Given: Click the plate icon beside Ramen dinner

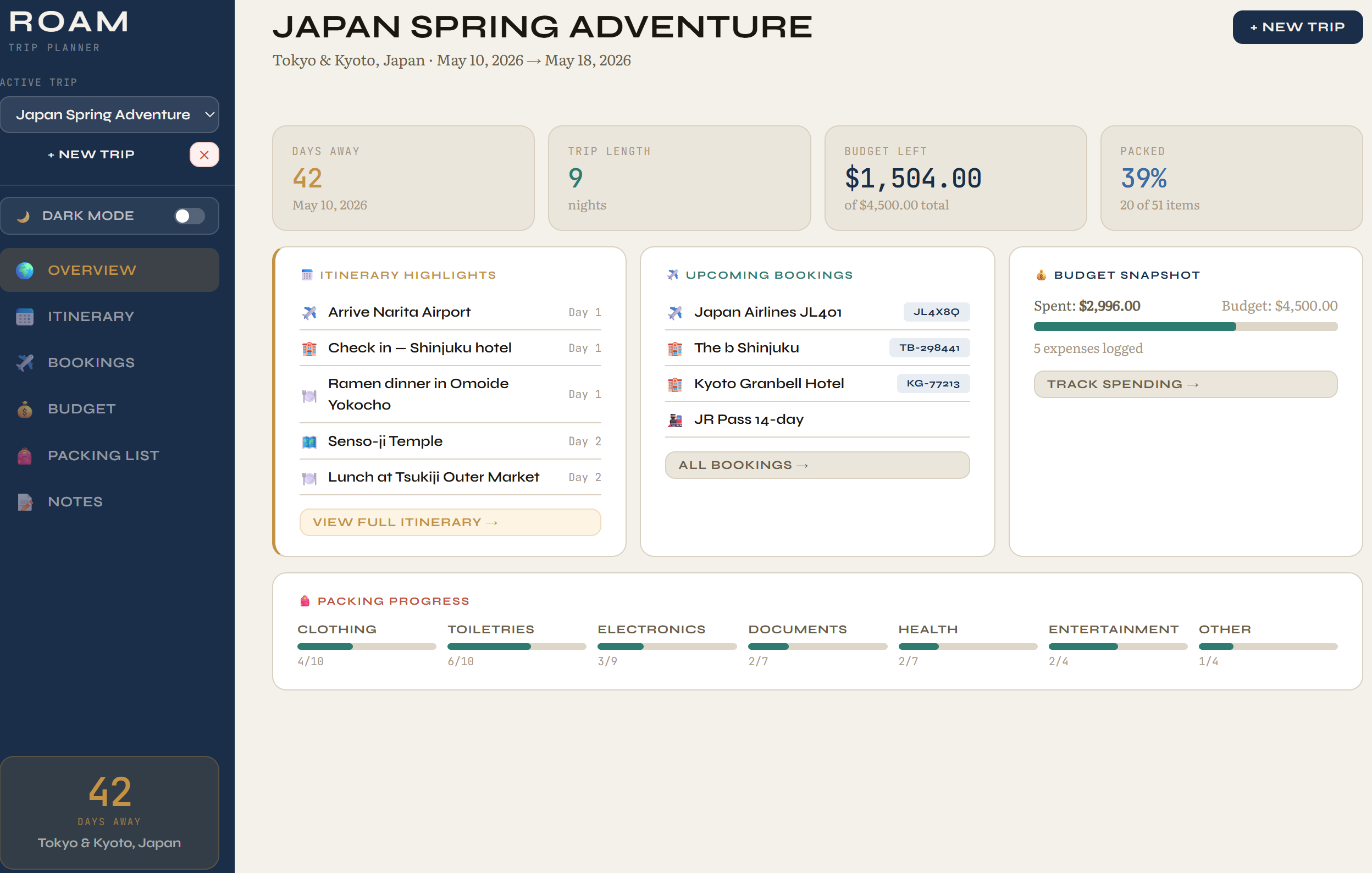Looking at the screenshot, I should [309, 395].
